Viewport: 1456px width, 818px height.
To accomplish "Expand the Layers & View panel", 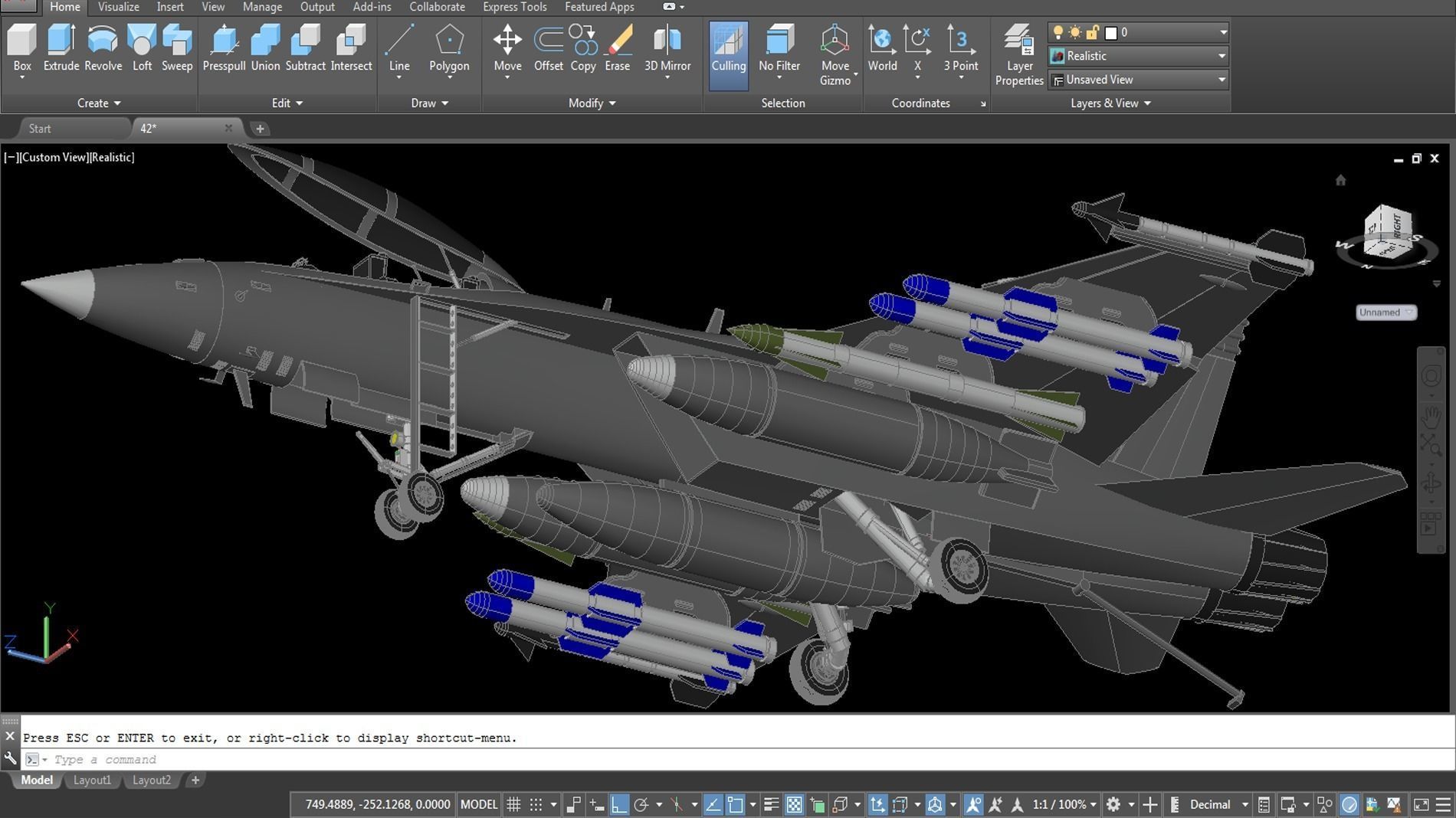I will [1110, 103].
